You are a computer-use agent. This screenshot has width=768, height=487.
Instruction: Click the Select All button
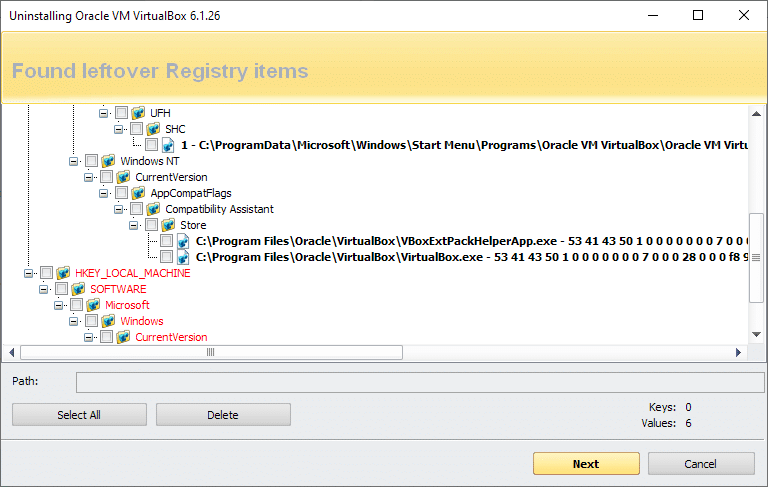[x=79, y=414]
